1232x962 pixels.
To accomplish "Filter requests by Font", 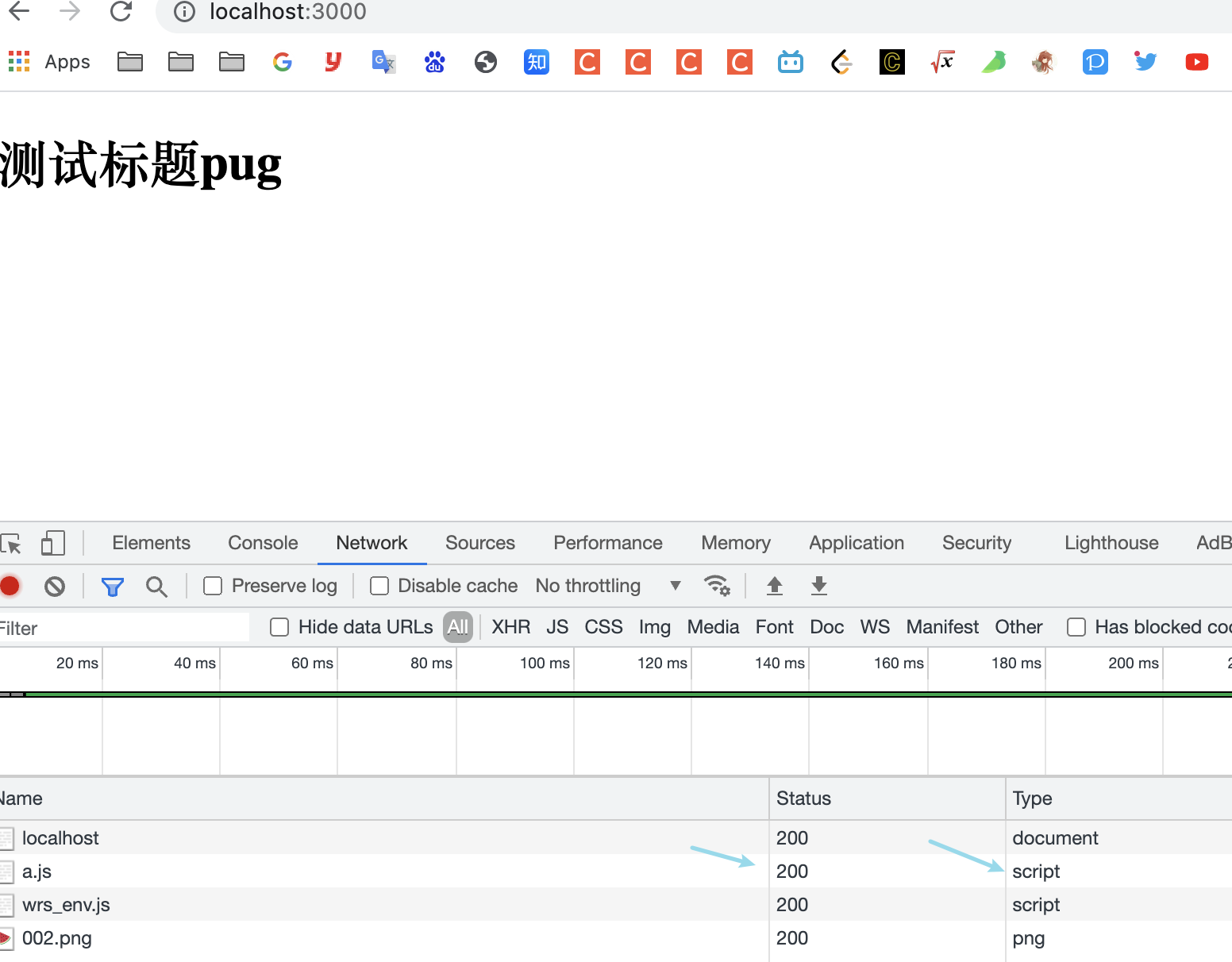I will [775, 627].
